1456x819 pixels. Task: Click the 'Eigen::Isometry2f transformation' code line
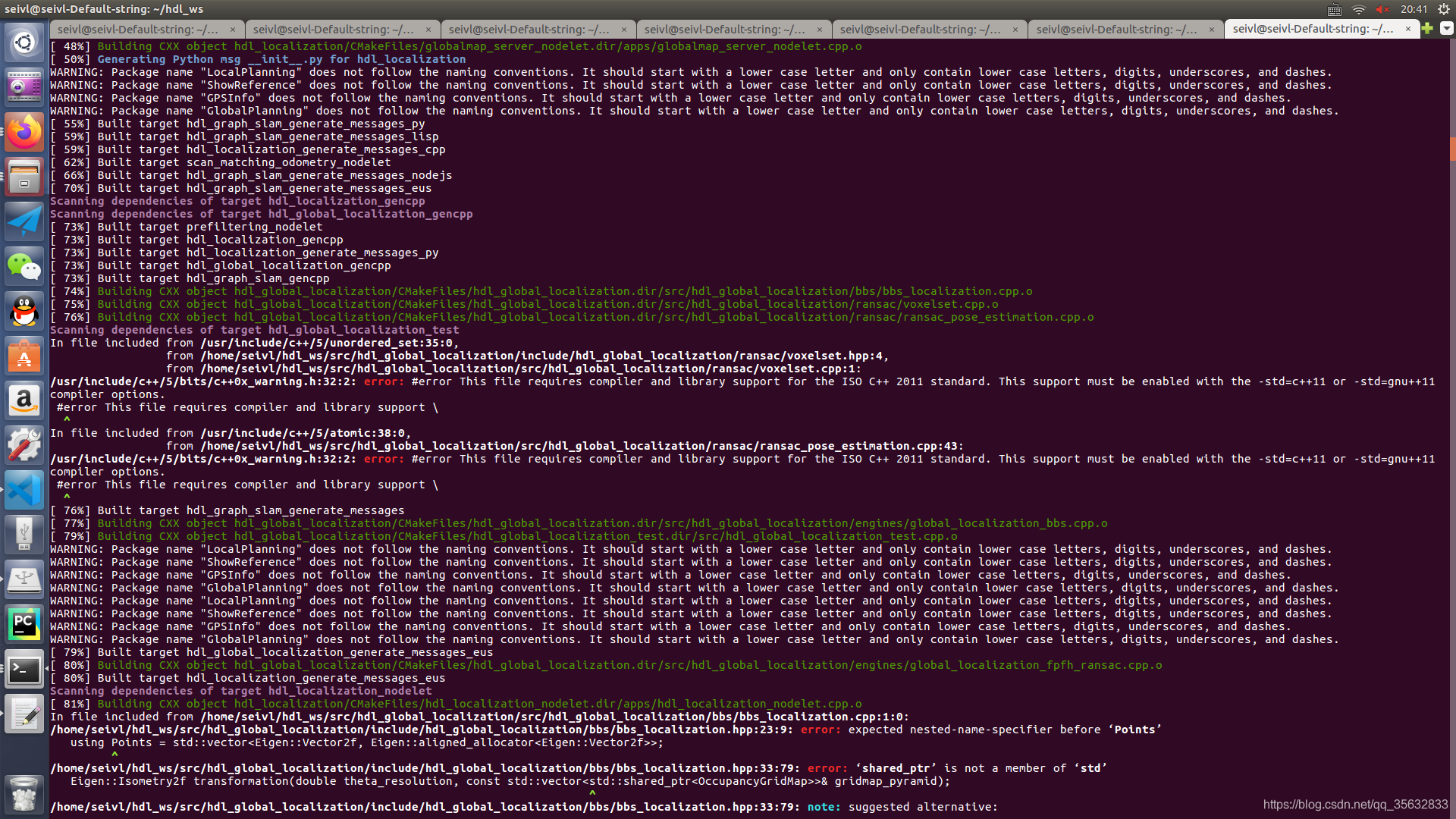pyautogui.click(x=510, y=781)
